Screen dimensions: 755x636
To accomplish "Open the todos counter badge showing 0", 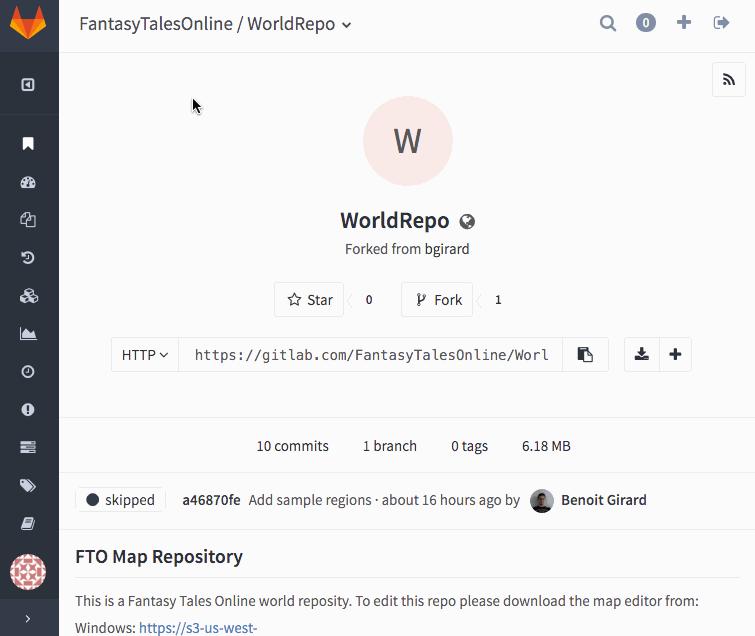I will pyautogui.click(x=646, y=23).
